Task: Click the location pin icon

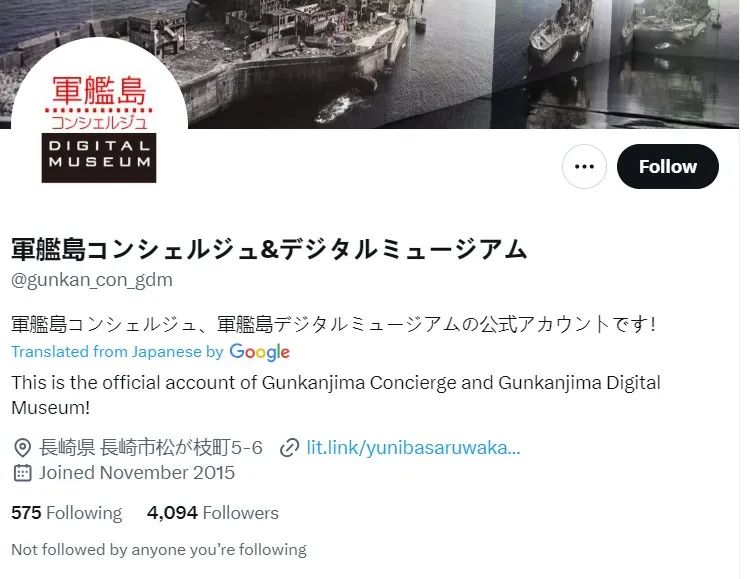Action: (22, 448)
